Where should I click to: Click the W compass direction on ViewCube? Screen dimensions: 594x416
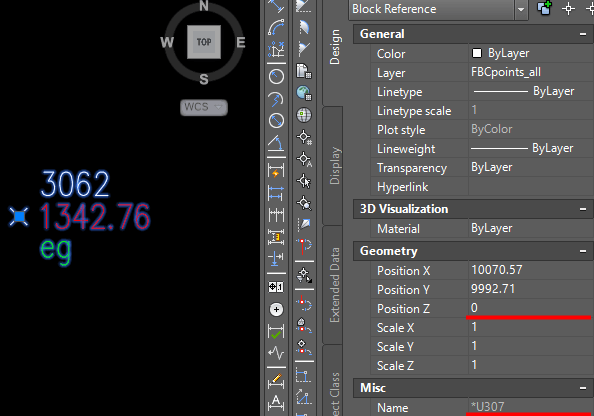[167, 42]
